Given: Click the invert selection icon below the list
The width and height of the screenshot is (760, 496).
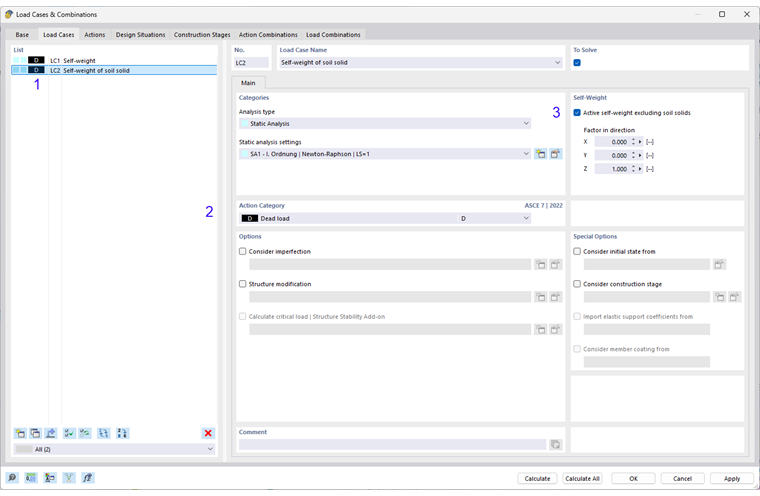Looking at the screenshot, I should [x=85, y=433].
